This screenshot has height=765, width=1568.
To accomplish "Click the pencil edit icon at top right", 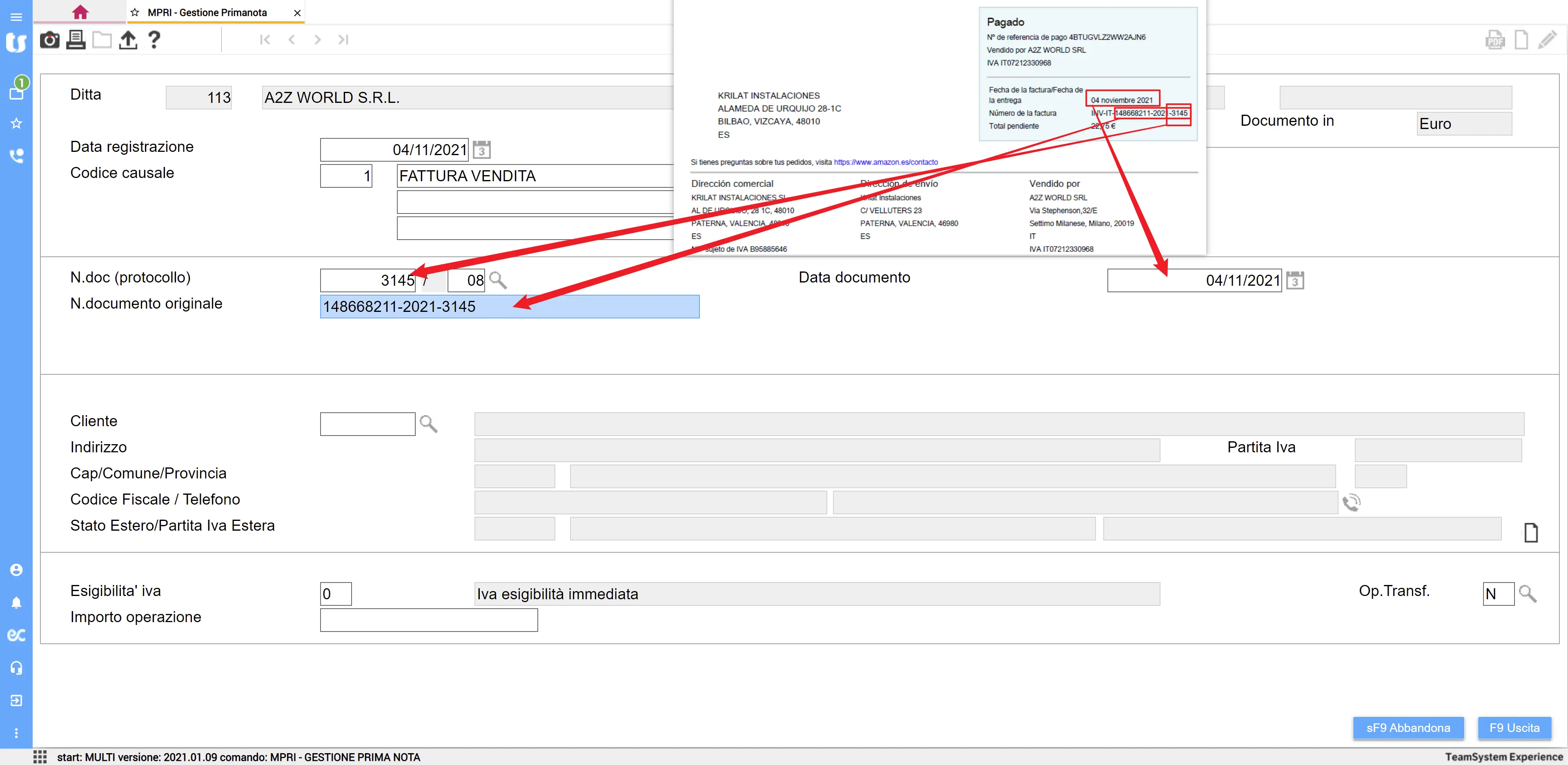I will [x=1547, y=40].
